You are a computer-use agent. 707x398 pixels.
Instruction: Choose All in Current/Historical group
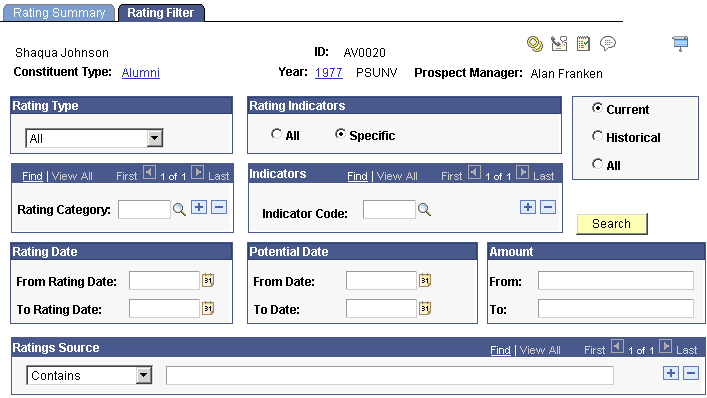click(597, 164)
